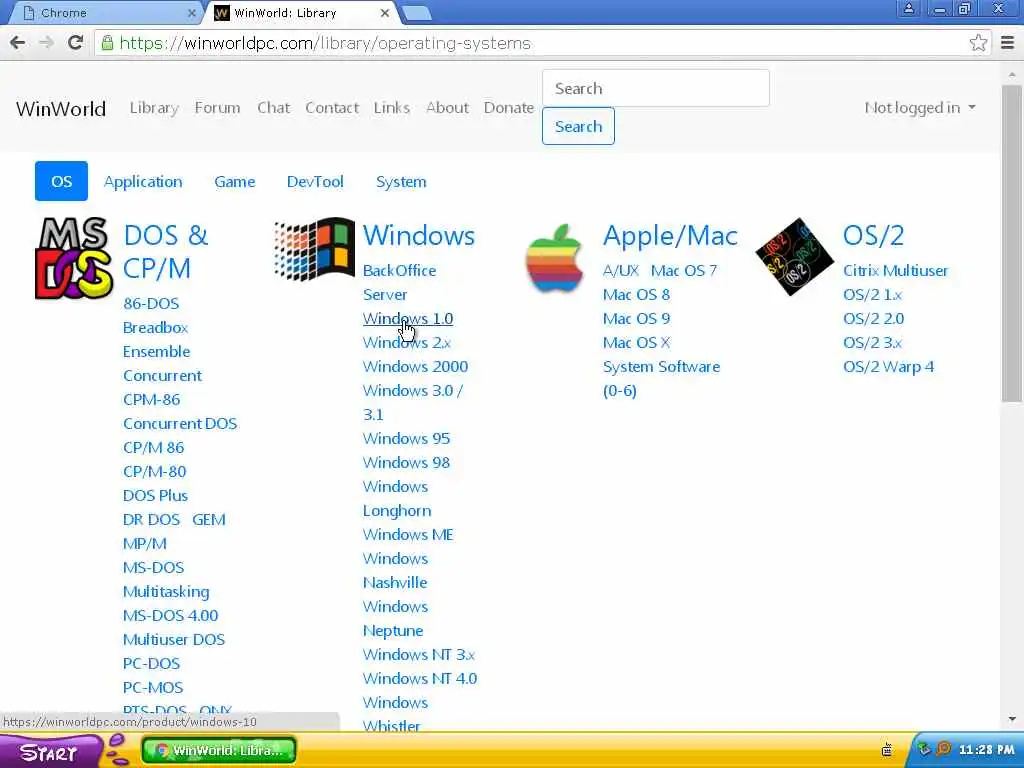The image size is (1024, 768).
Task: Close the WinWorld: Library tab
Action: coord(385,13)
